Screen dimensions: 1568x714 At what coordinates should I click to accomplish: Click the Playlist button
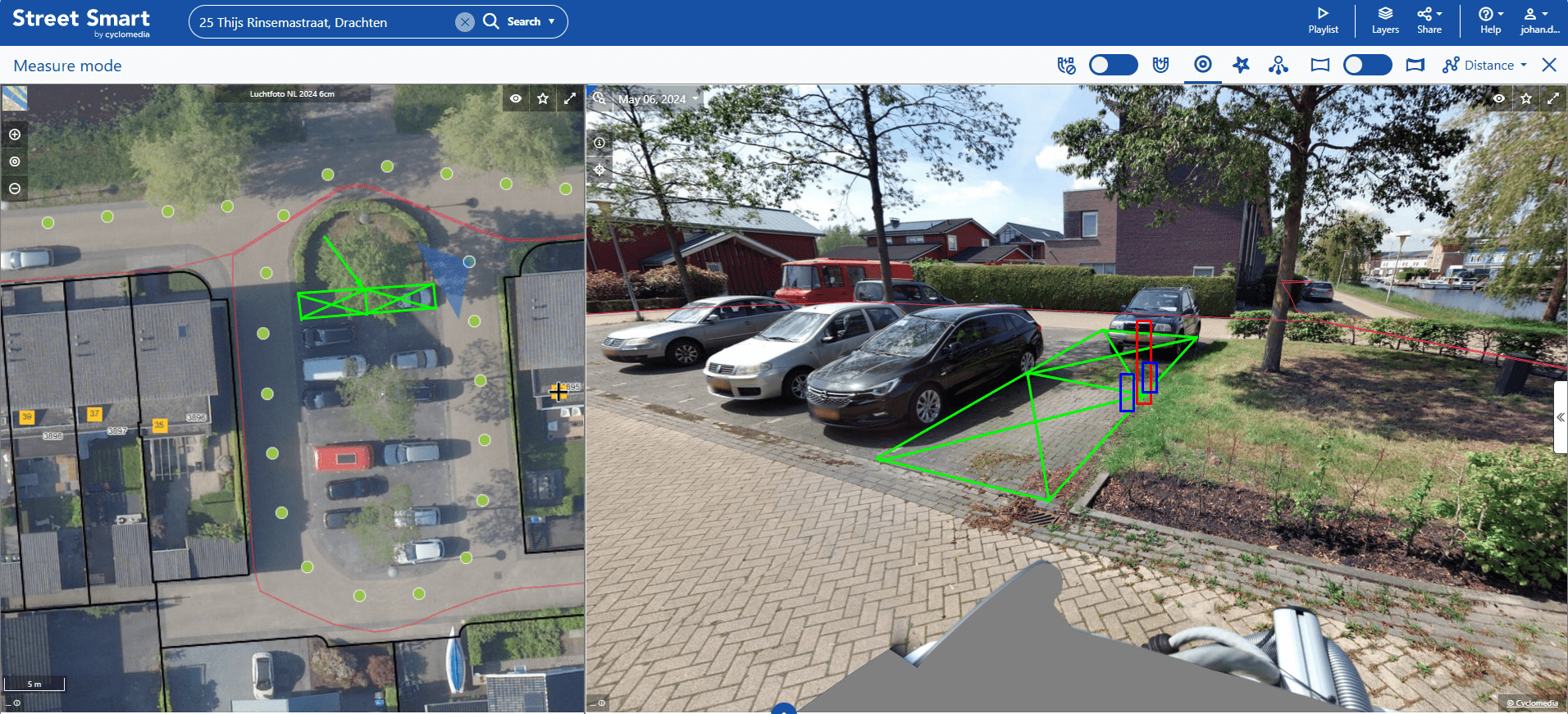tap(1323, 20)
